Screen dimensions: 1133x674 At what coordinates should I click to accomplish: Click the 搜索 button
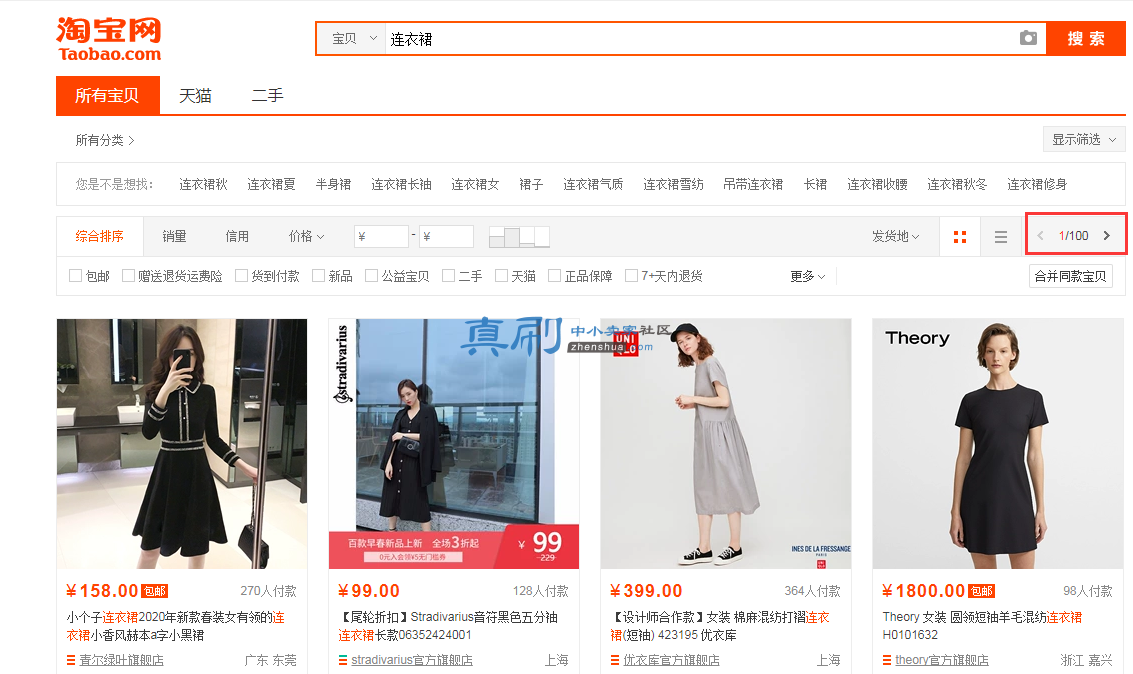[x=1086, y=39]
